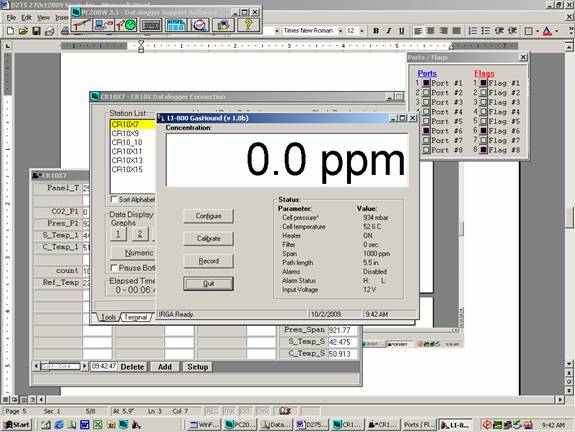This screenshot has height=432, width=575.
Task: Toggle Port #8 checkbox
Action: (x=426, y=150)
